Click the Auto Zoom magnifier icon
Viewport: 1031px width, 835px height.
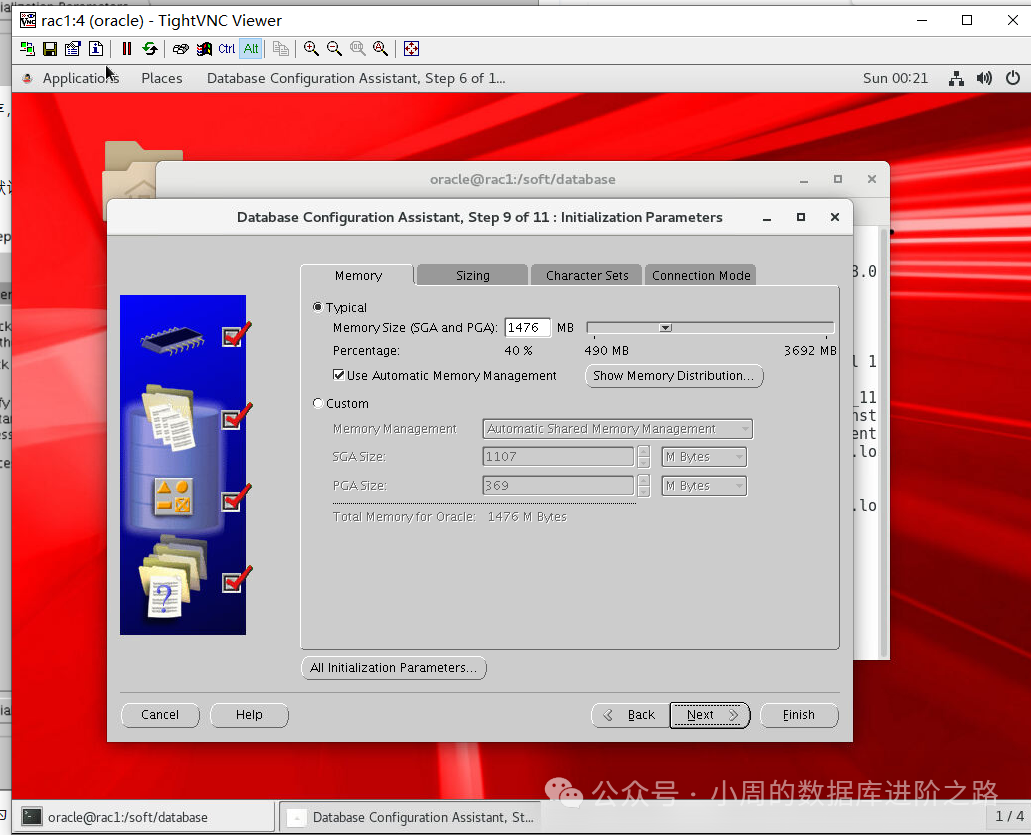(380, 49)
